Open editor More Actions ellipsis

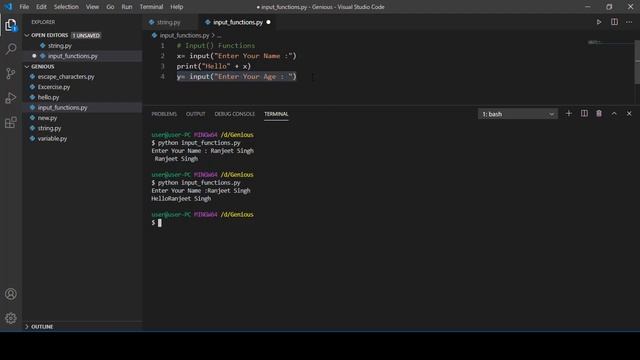[629, 22]
